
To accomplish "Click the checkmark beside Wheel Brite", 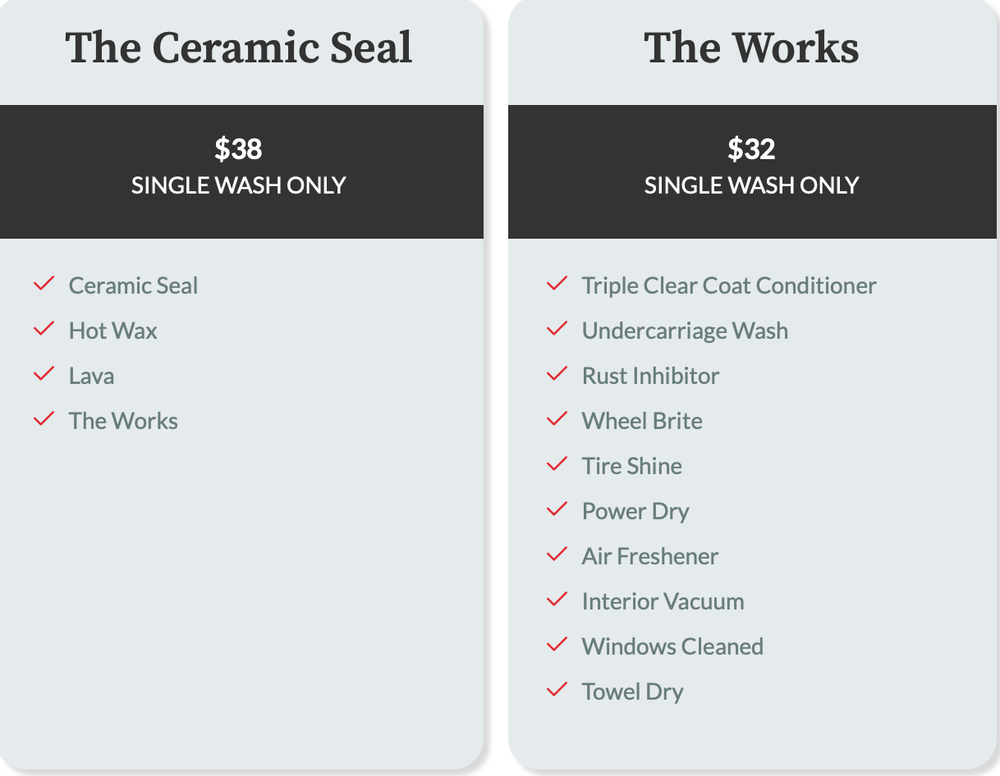I will click(557, 420).
